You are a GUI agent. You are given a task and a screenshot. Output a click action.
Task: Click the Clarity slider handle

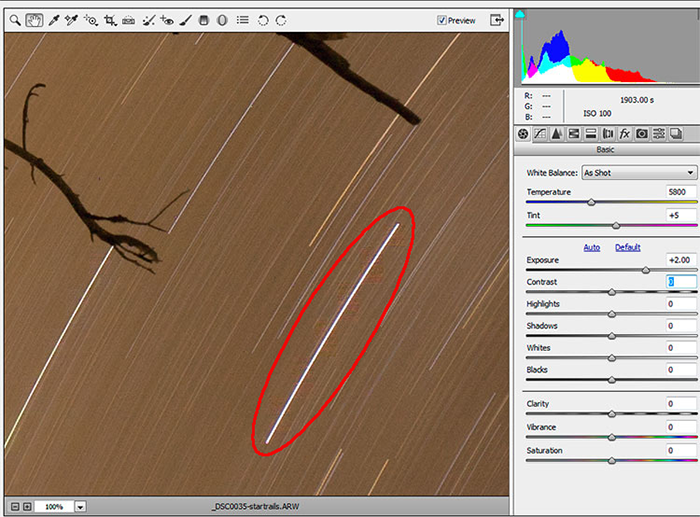click(x=612, y=414)
